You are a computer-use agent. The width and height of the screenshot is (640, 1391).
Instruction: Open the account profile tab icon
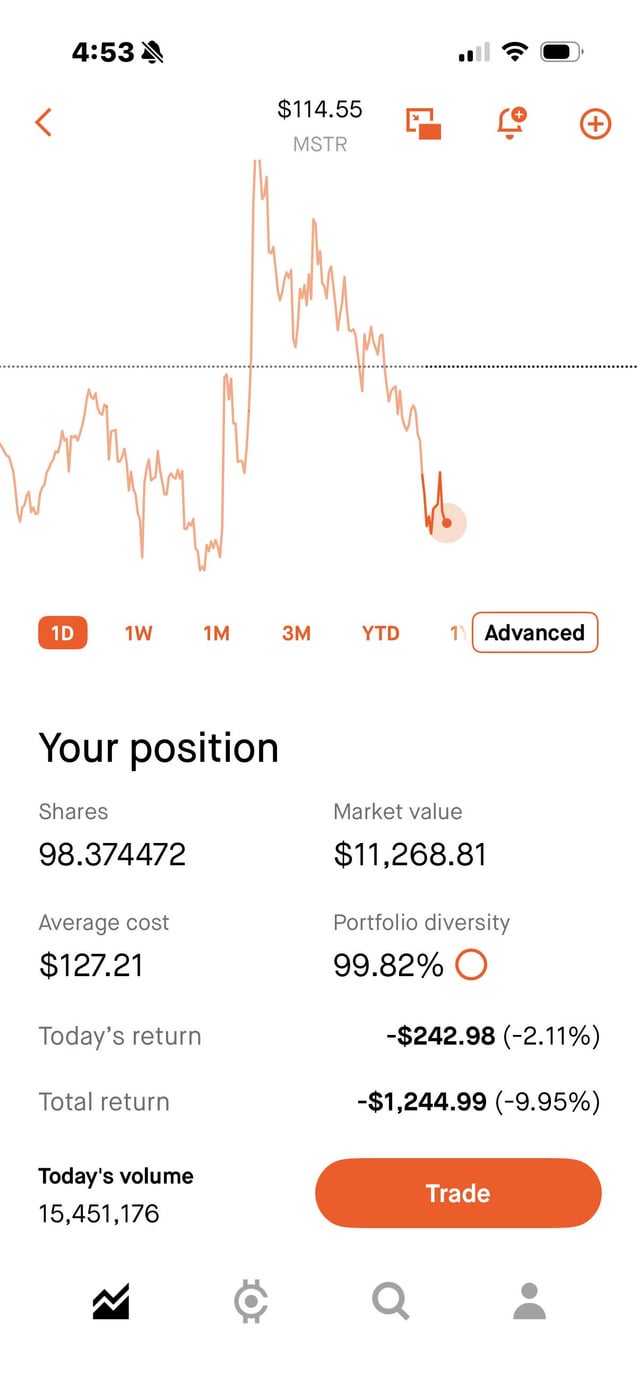coord(529,1301)
